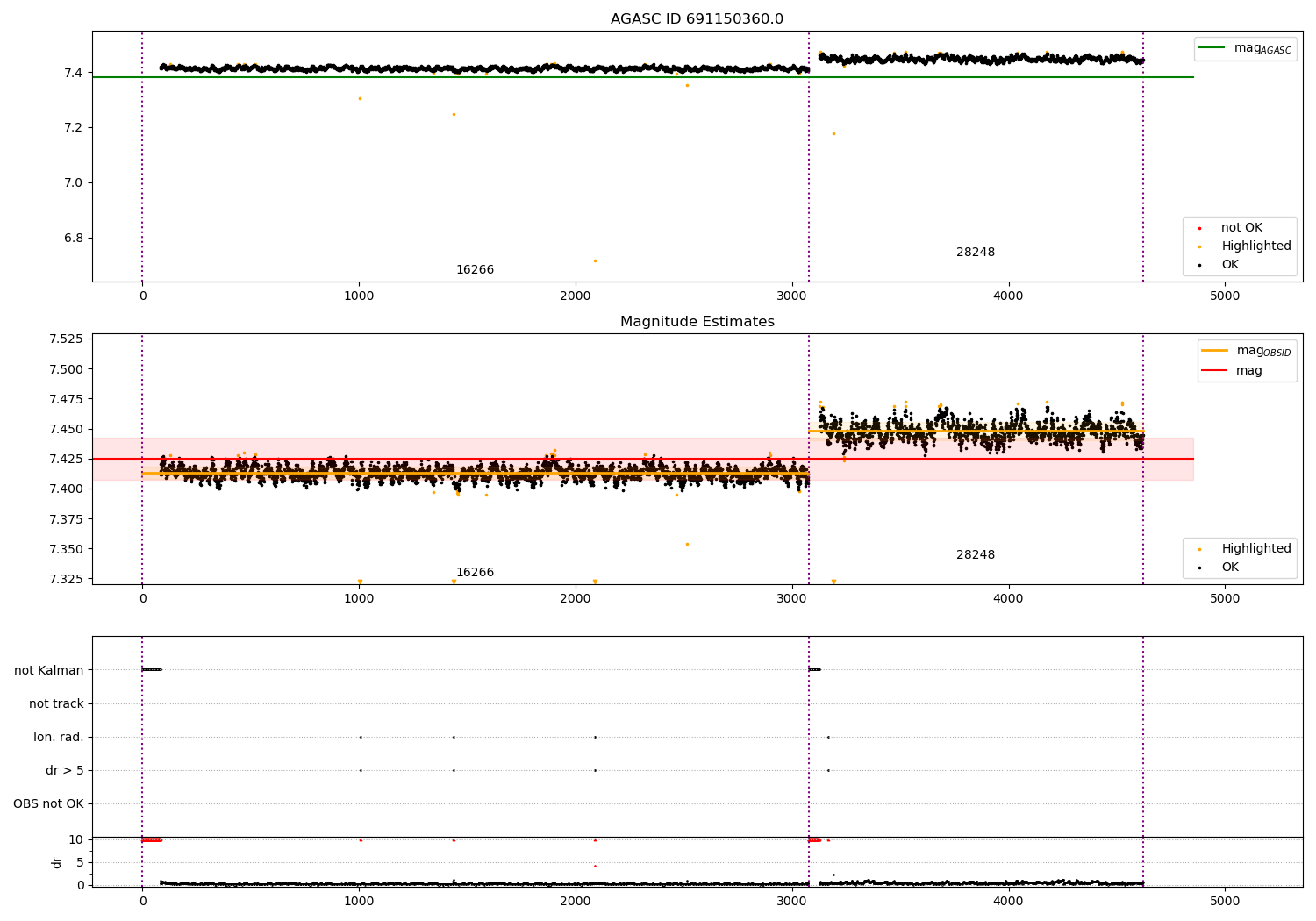
Task: Click the 'Ion. rad.' row label
Action: 59,737
